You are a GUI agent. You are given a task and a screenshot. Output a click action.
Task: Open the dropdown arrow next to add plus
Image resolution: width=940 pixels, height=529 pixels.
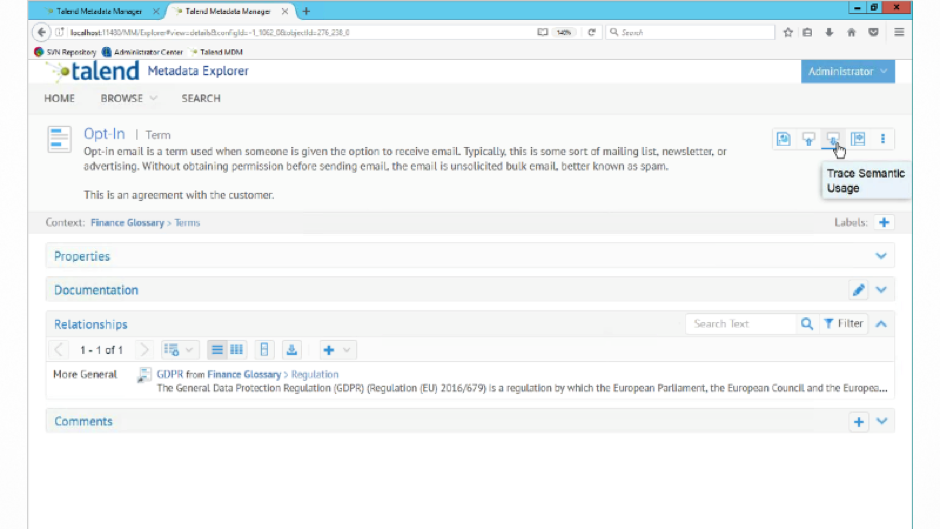[347, 350]
